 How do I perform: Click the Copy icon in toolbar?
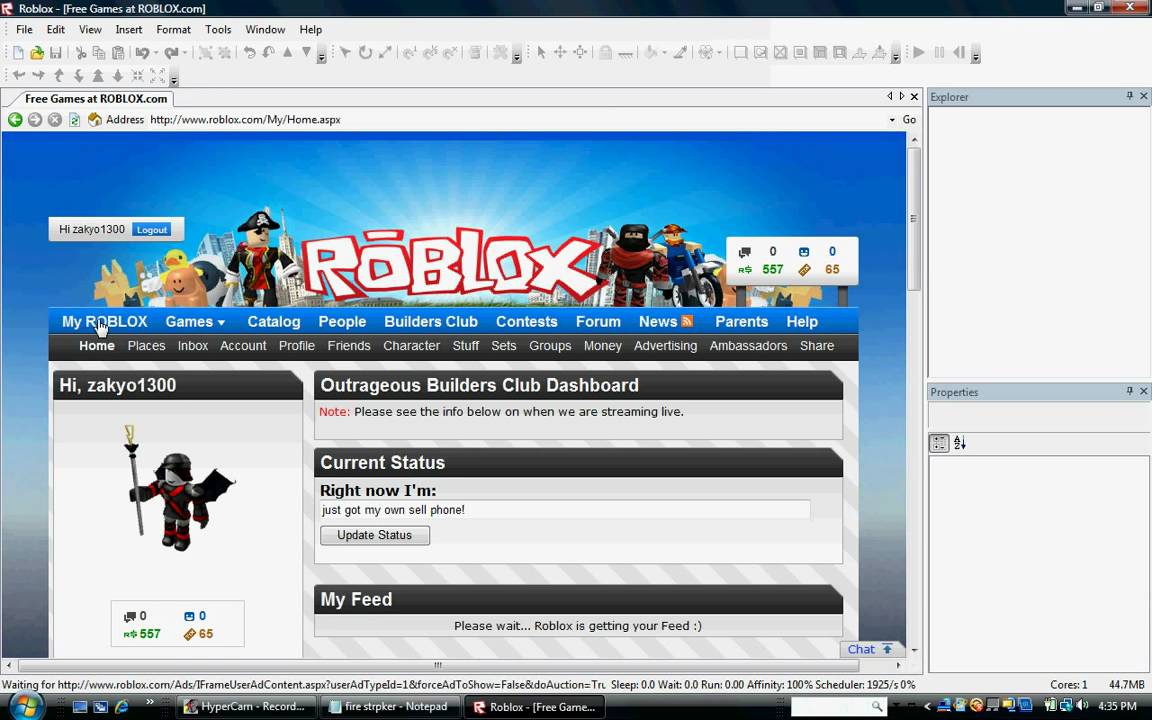(98, 53)
